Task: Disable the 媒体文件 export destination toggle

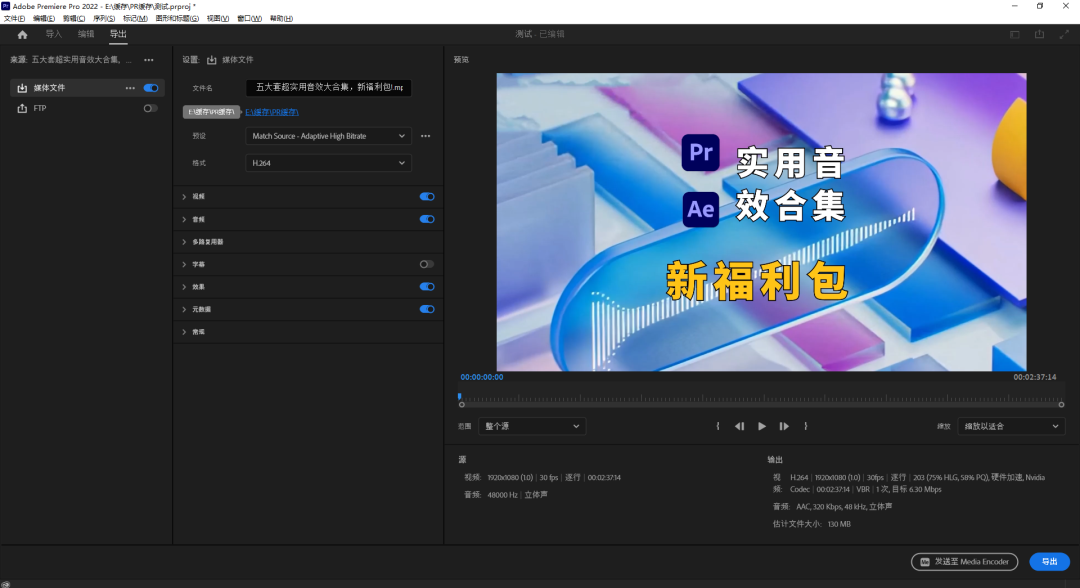Action: click(151, 88)
